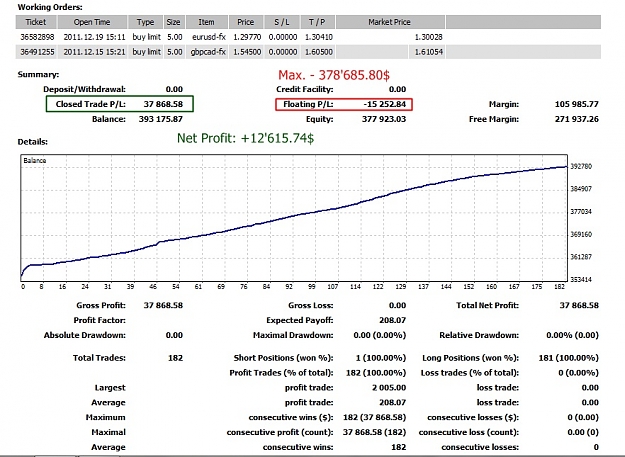Click the Working Orders heading
The image size is (625, 457).
50,7
